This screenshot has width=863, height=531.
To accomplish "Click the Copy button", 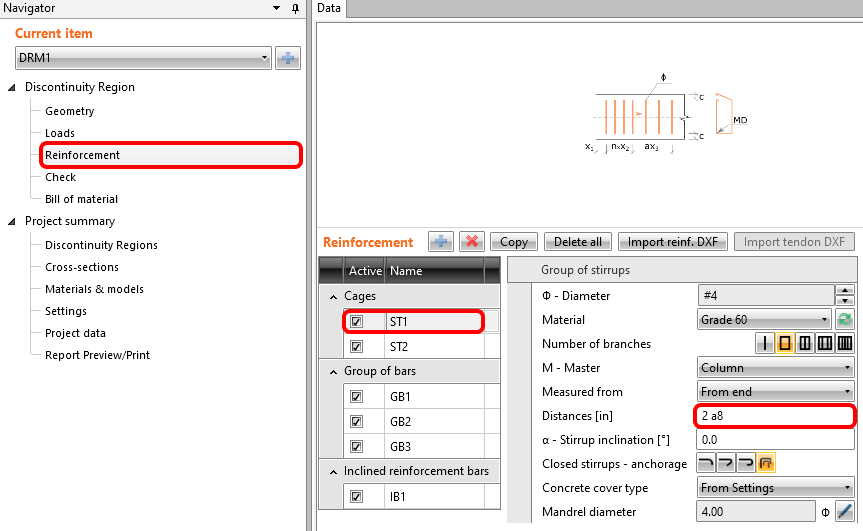I will pos(514,242).
